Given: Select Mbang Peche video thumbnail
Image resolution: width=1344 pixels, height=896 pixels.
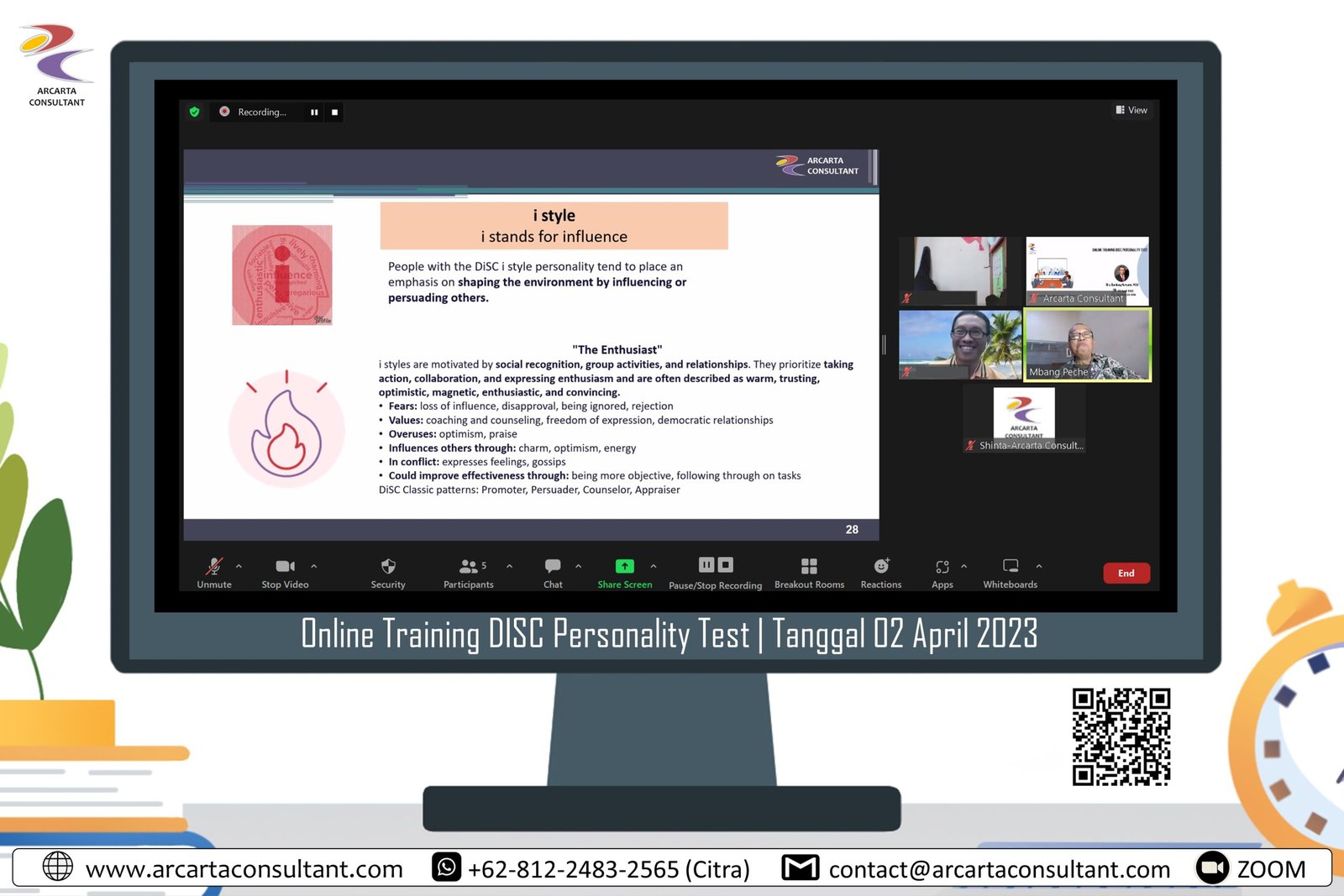Looking at the screenshot, I should tap(1087, 345).
